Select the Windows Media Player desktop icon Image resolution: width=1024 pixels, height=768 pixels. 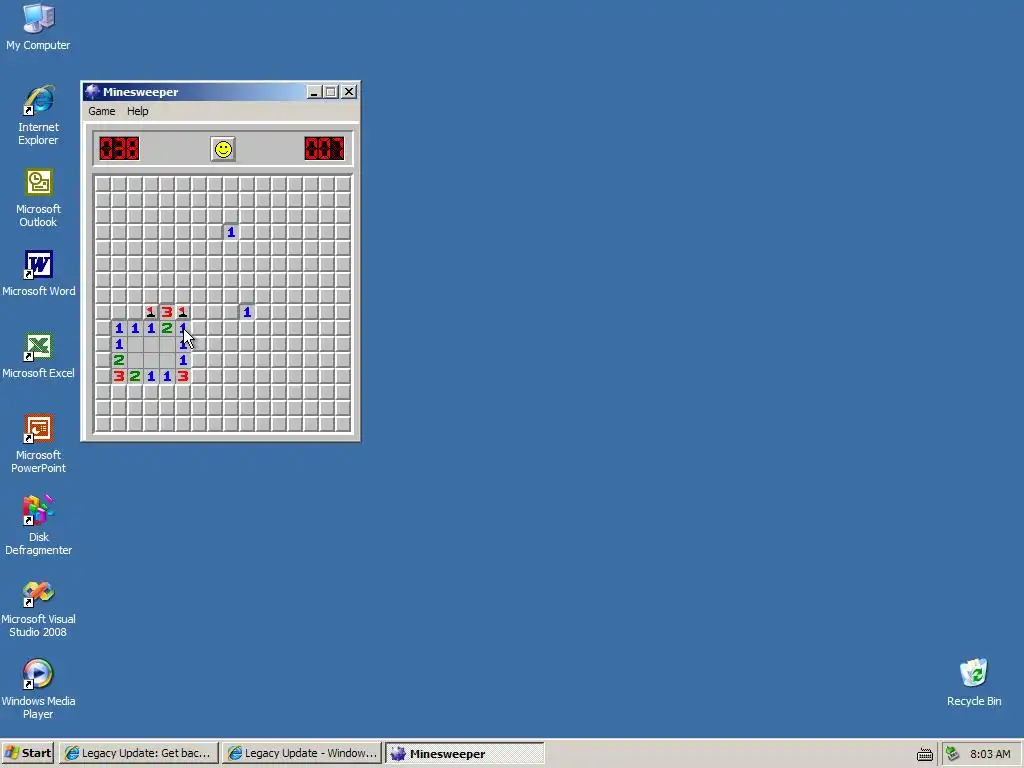(x=38, y=690)
